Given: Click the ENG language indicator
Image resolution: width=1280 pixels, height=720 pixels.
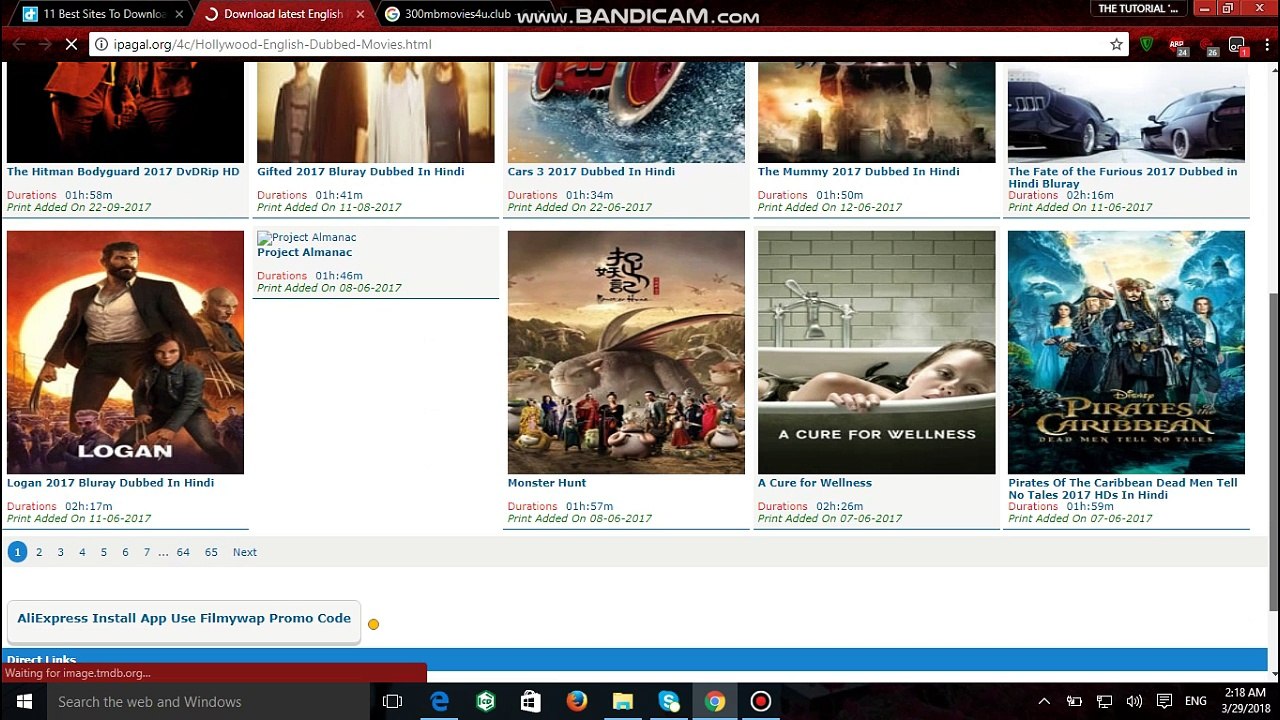Looking at the screenshot, I should click(1196, 701).
